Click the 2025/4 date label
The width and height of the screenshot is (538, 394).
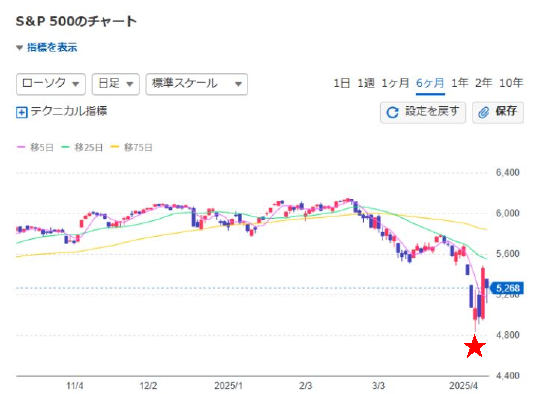point(464,386)
